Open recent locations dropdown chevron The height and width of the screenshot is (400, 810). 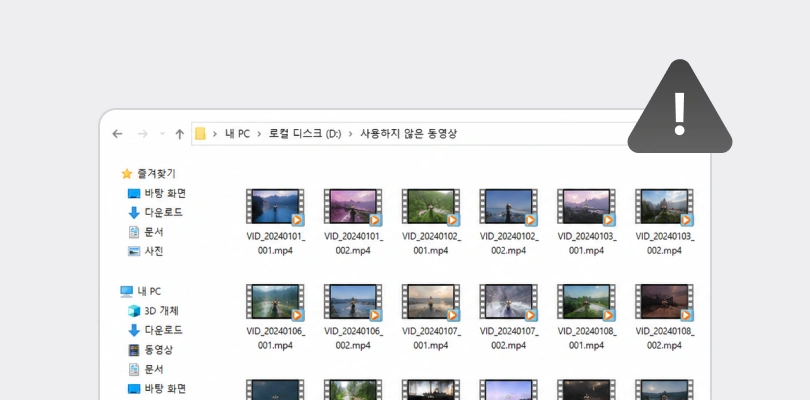click(162, 134)
